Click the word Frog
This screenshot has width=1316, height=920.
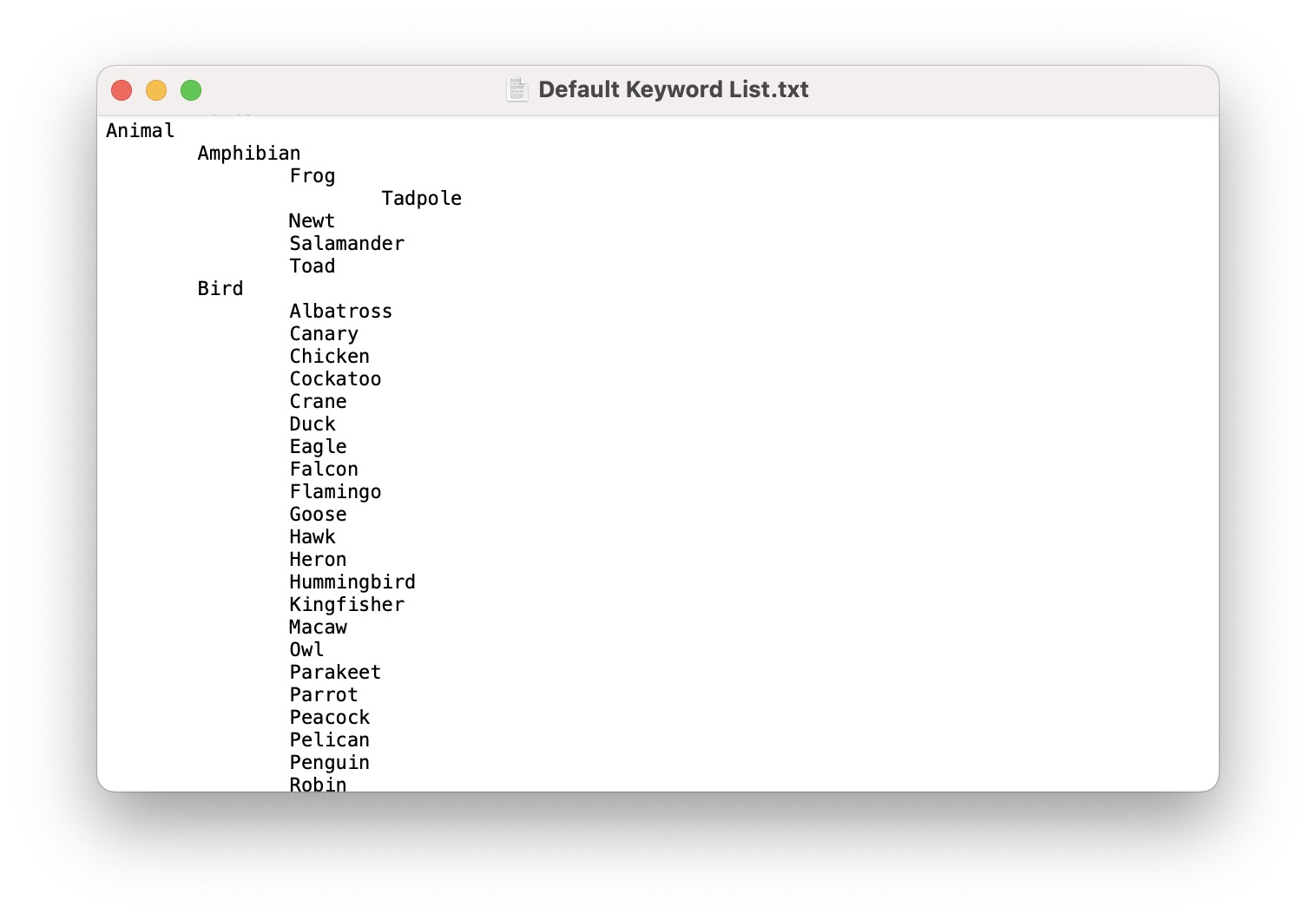click(x=312, y=176)
